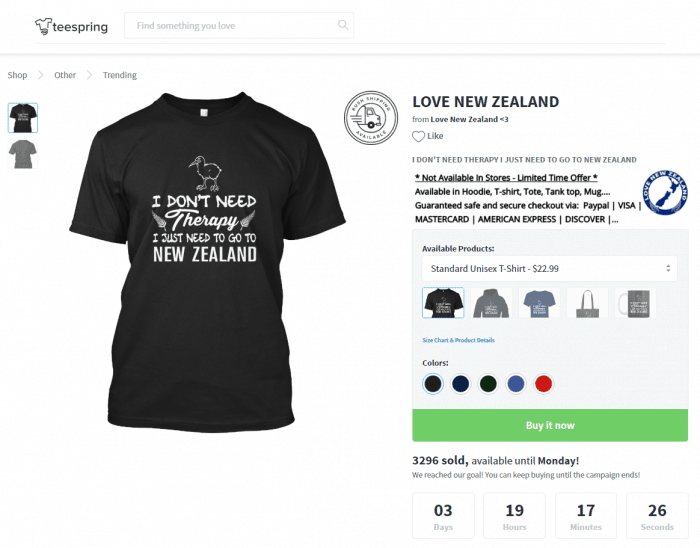700x548 pixels.
Task: Open Size Chart & Product Details link
Action: tap(458, 340)
